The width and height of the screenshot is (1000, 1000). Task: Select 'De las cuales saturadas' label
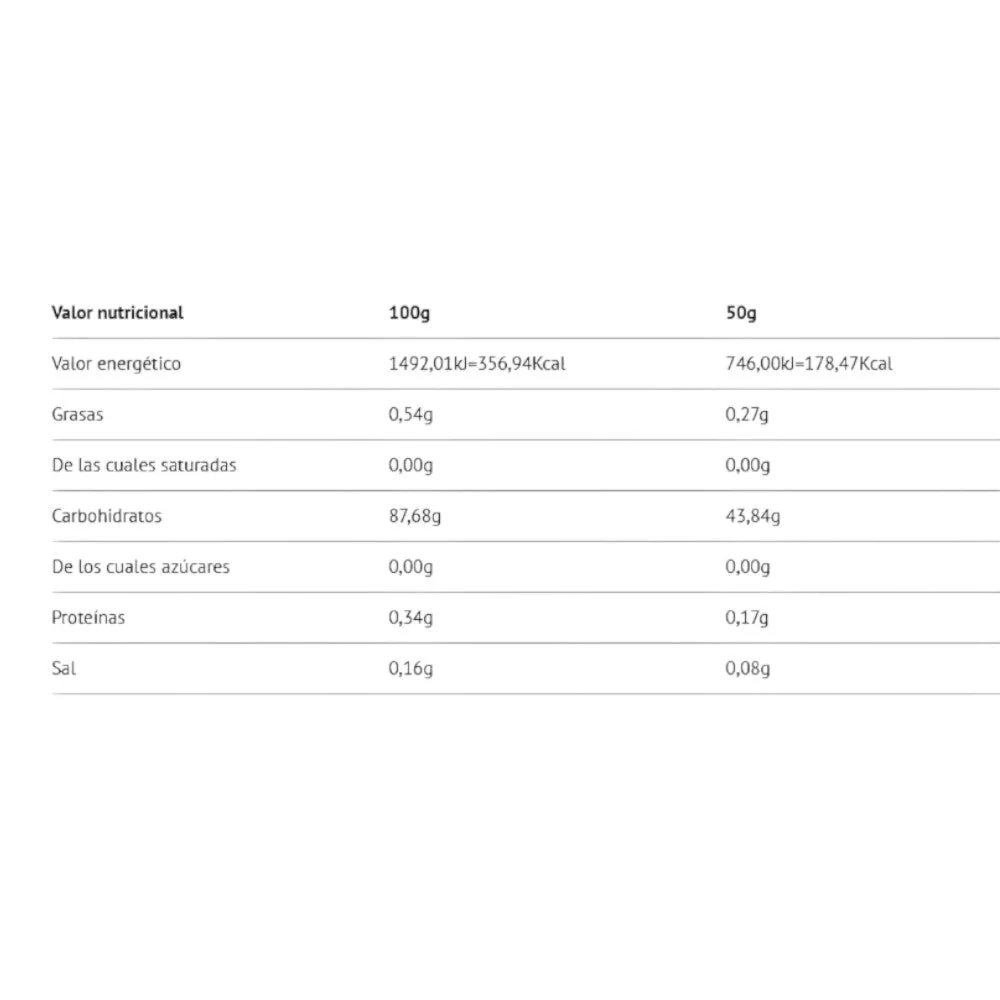144,465
